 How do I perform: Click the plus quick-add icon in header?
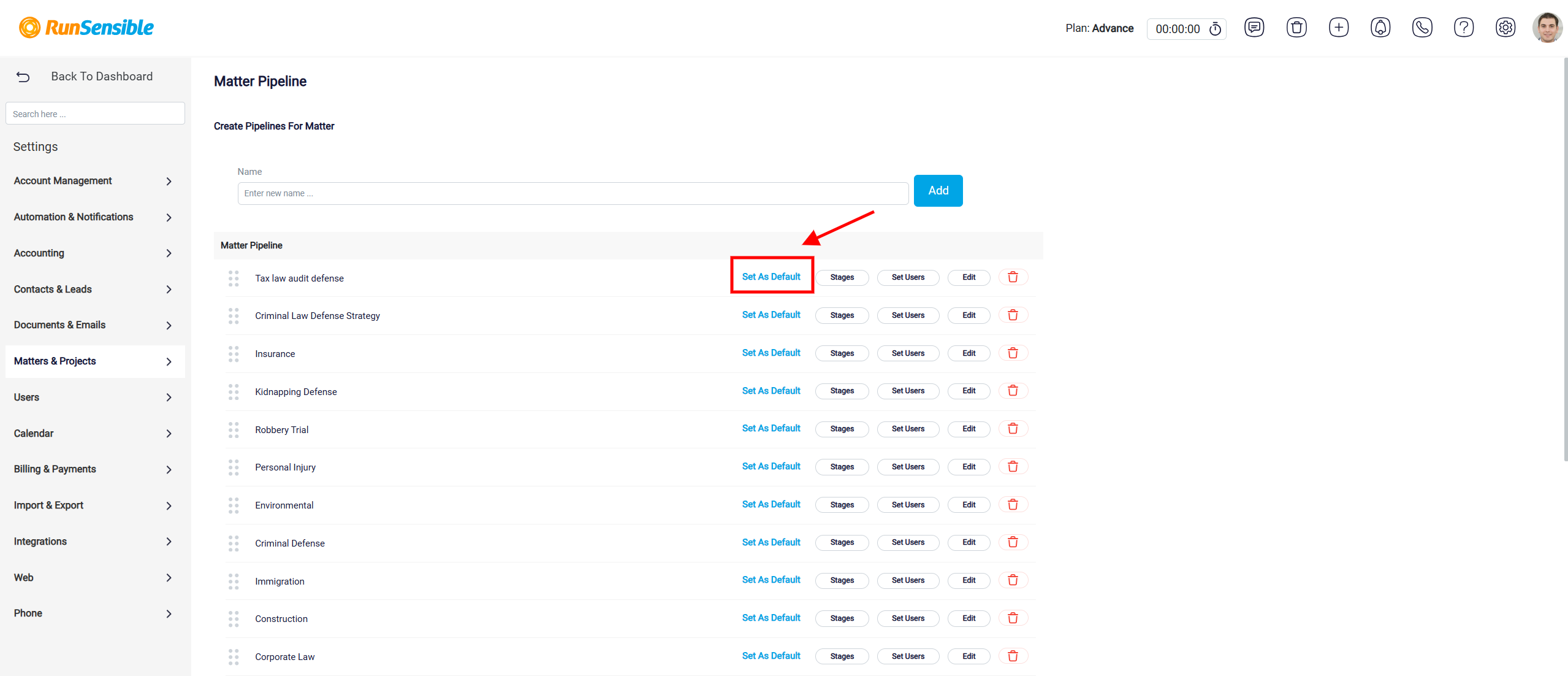[1339, 28]
